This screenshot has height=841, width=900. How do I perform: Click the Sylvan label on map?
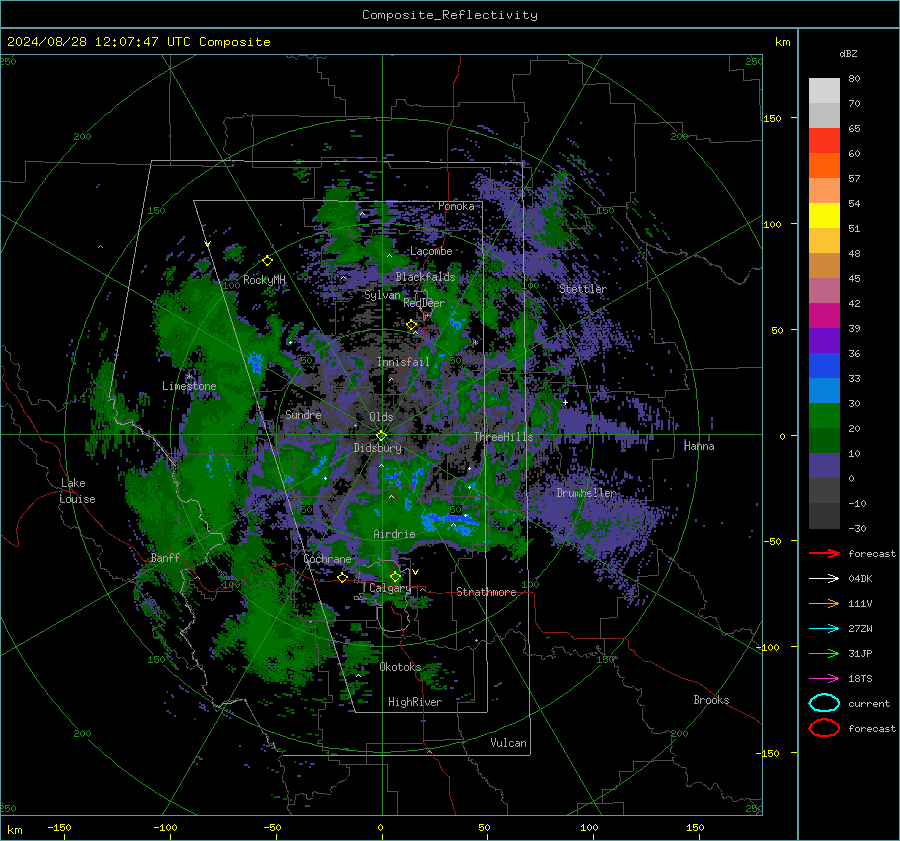[382, 295]
